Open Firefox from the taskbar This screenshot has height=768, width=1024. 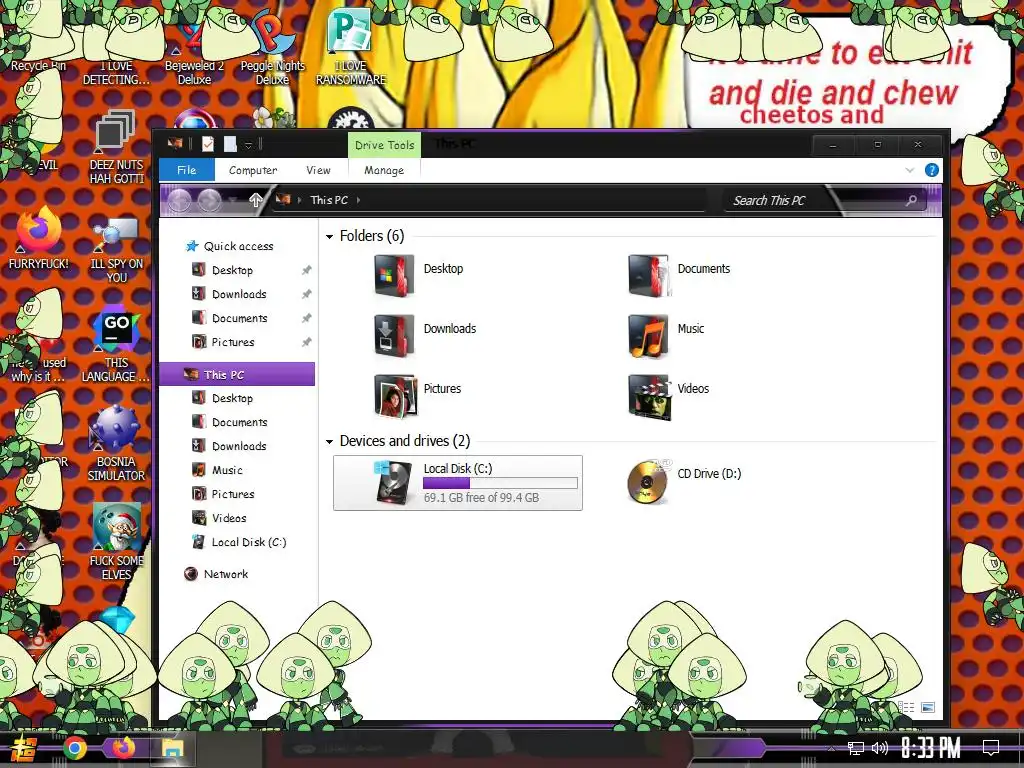pyautogui.click(x=123, y=748)
